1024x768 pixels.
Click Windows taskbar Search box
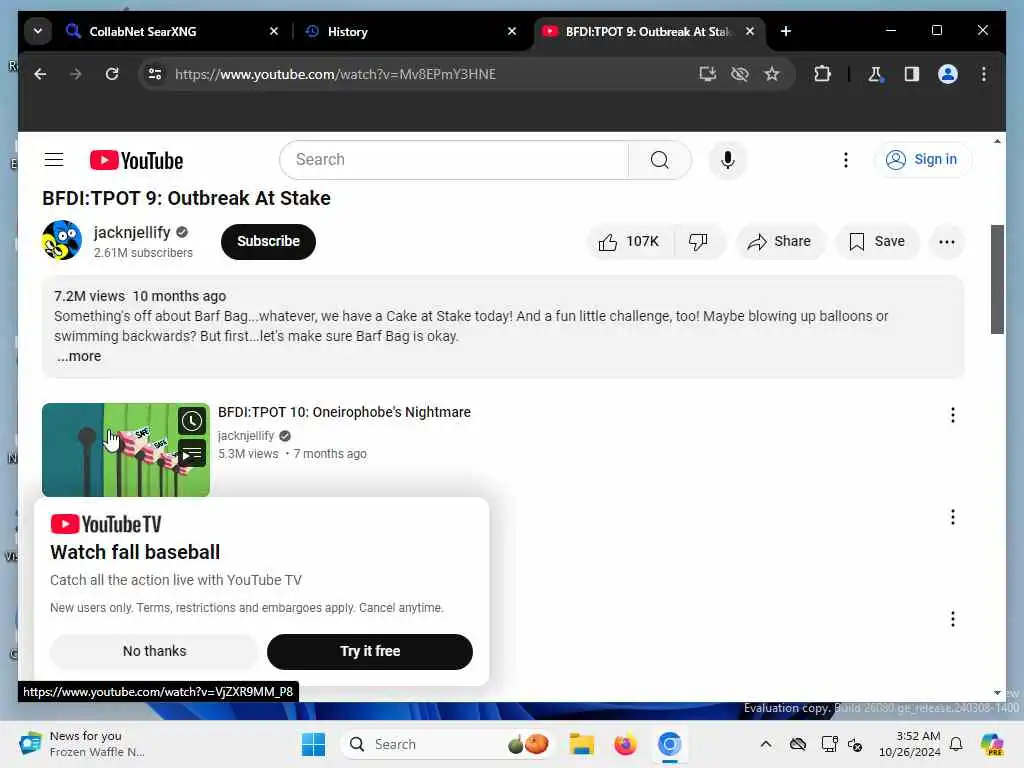(447, 744)
